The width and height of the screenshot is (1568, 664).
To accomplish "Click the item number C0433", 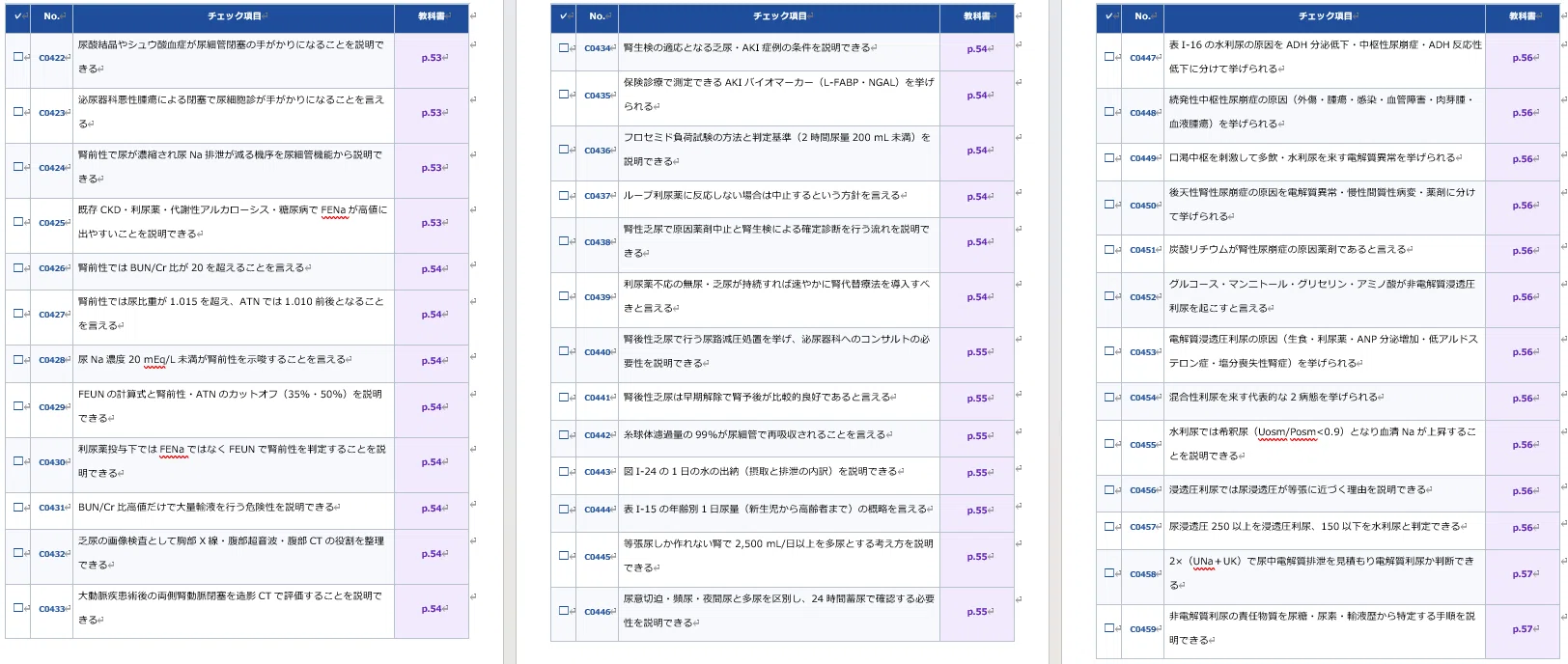I will (51, 609).
